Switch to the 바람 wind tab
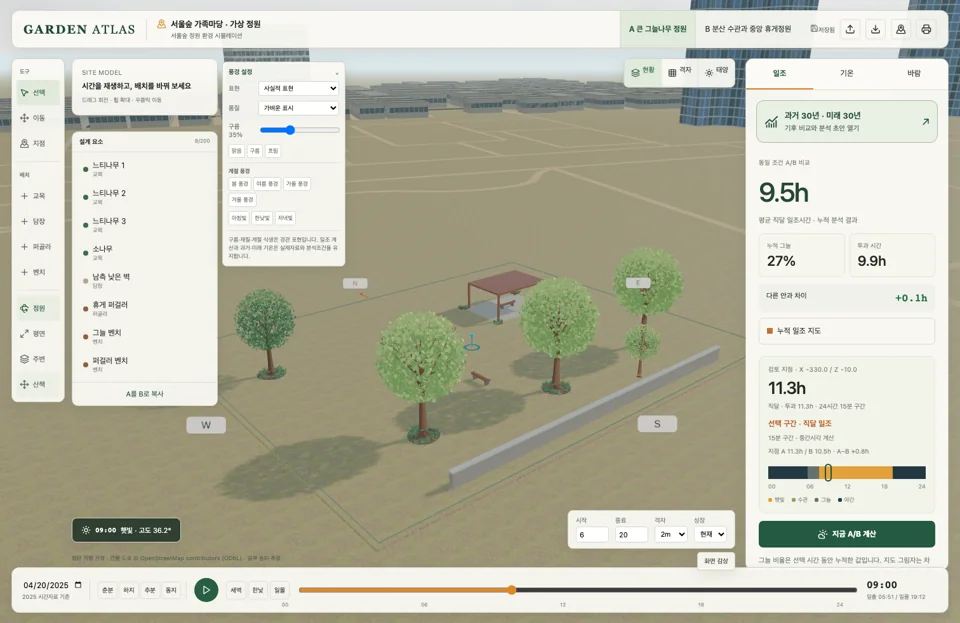 pyautogui.click(x=913, y=73)
